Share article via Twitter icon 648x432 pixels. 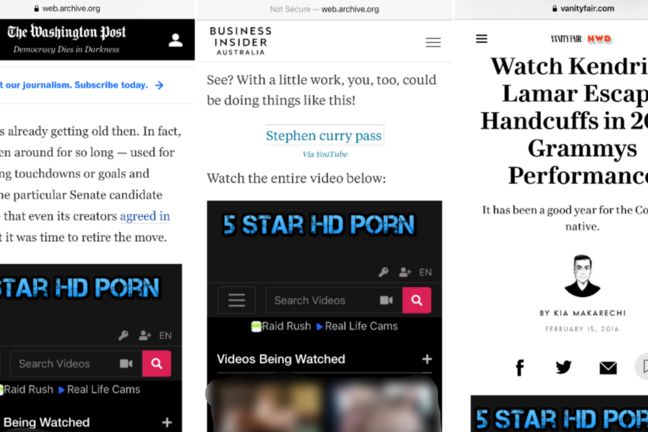point(563,367)
